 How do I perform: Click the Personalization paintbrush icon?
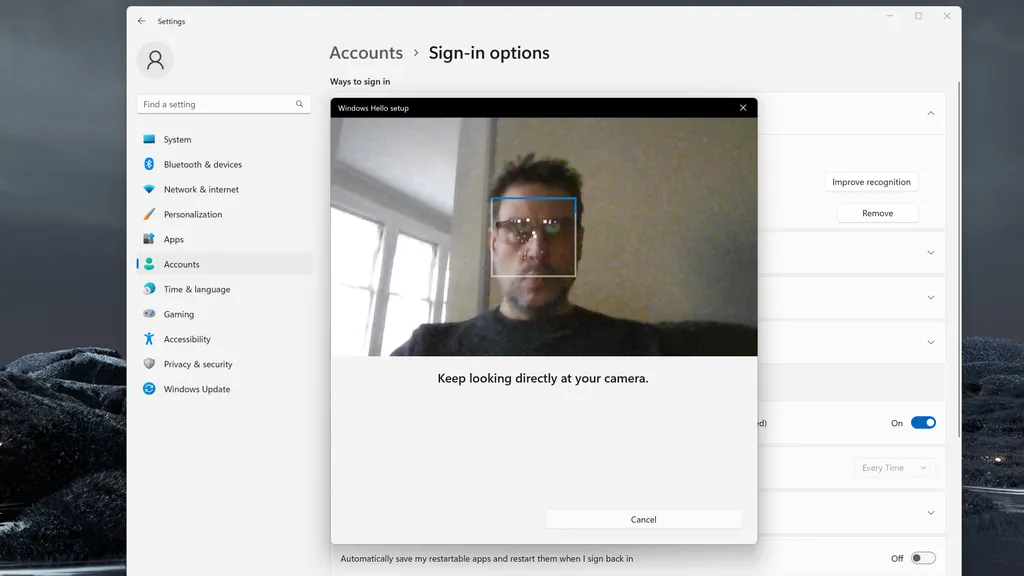pos(149,214)
